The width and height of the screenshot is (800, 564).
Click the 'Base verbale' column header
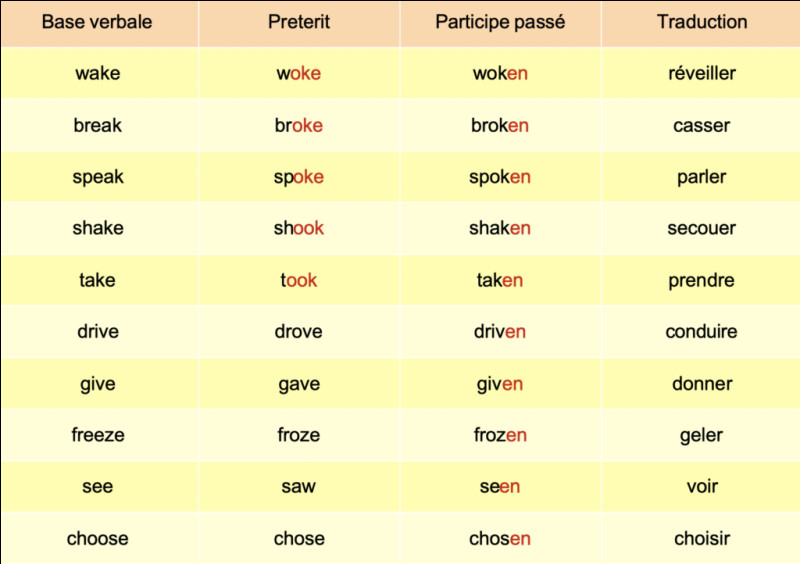point(98,22)
